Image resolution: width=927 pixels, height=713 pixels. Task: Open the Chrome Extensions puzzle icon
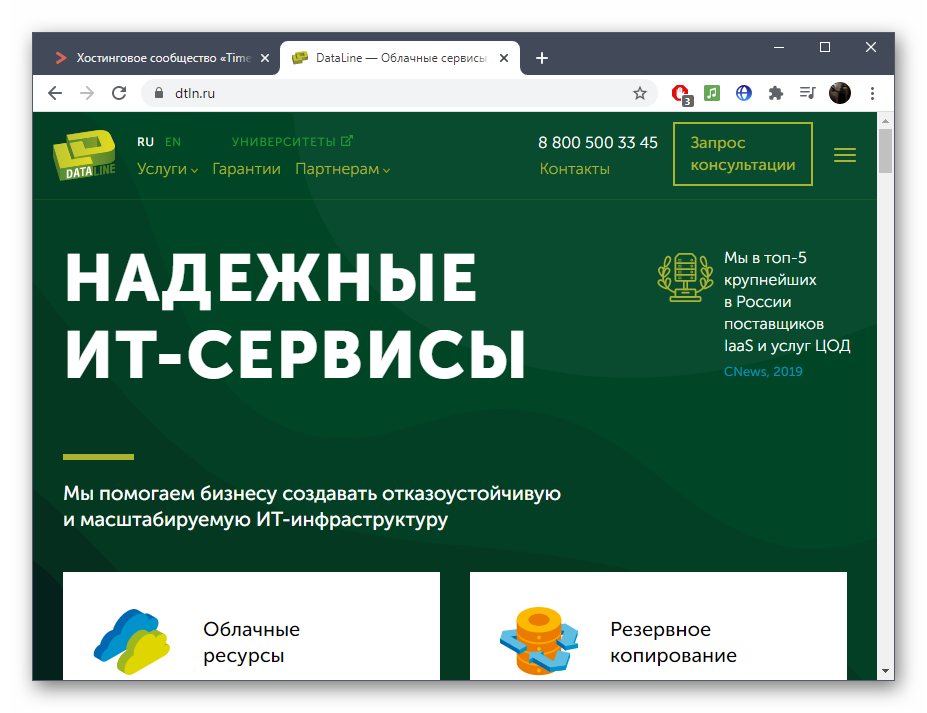775,93
